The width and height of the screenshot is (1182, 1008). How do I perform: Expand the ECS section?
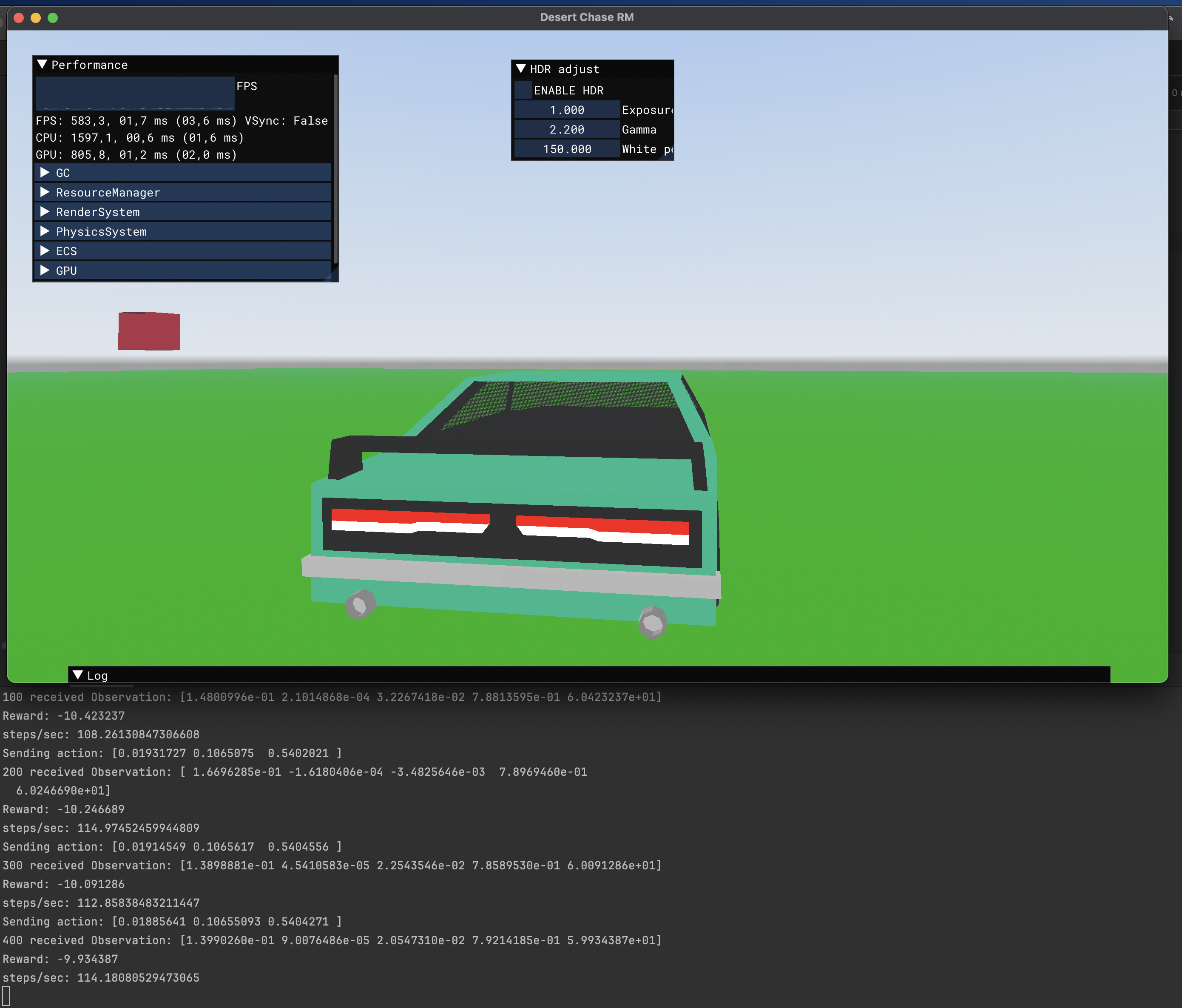(45, 251)
